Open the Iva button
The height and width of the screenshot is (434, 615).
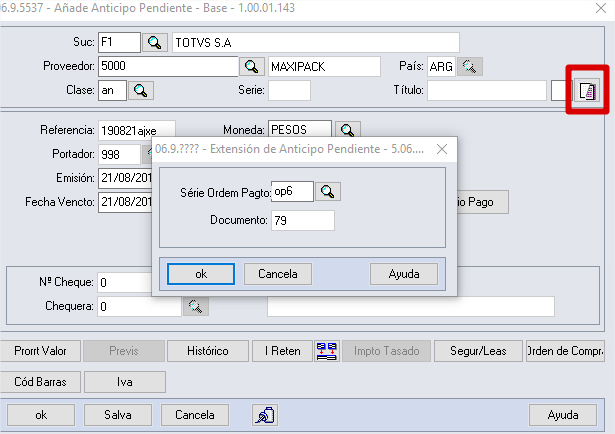[125, 382]
